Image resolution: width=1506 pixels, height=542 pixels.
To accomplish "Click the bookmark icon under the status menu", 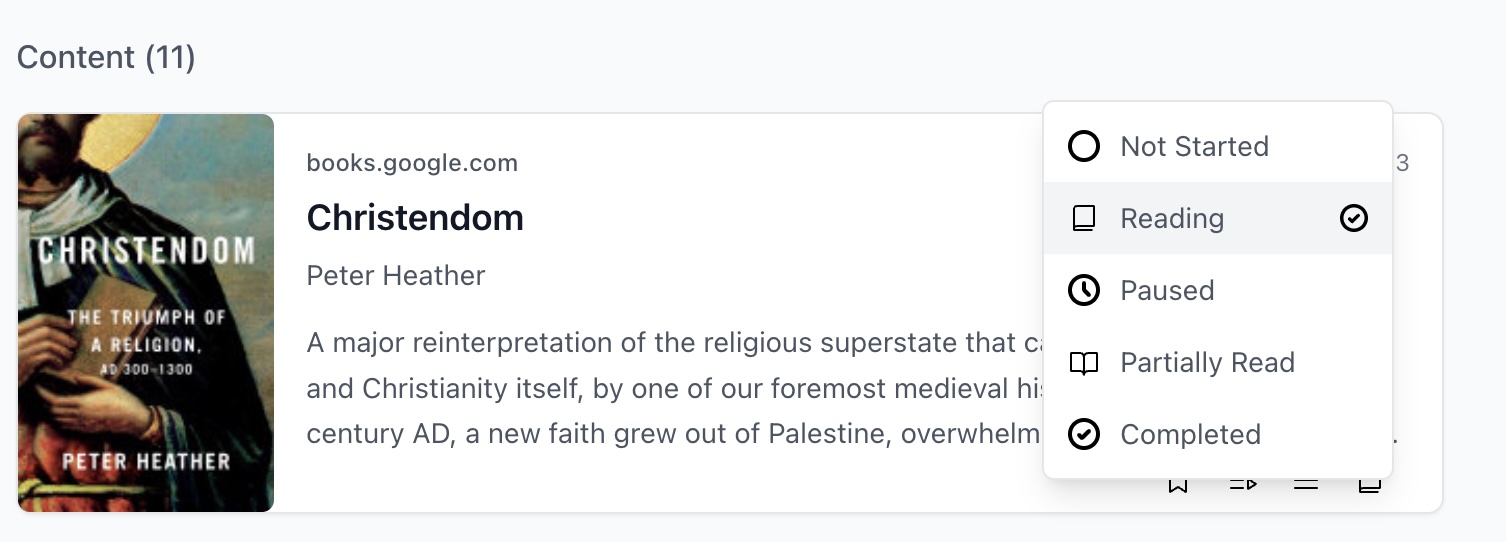I will coord(1178,486).
